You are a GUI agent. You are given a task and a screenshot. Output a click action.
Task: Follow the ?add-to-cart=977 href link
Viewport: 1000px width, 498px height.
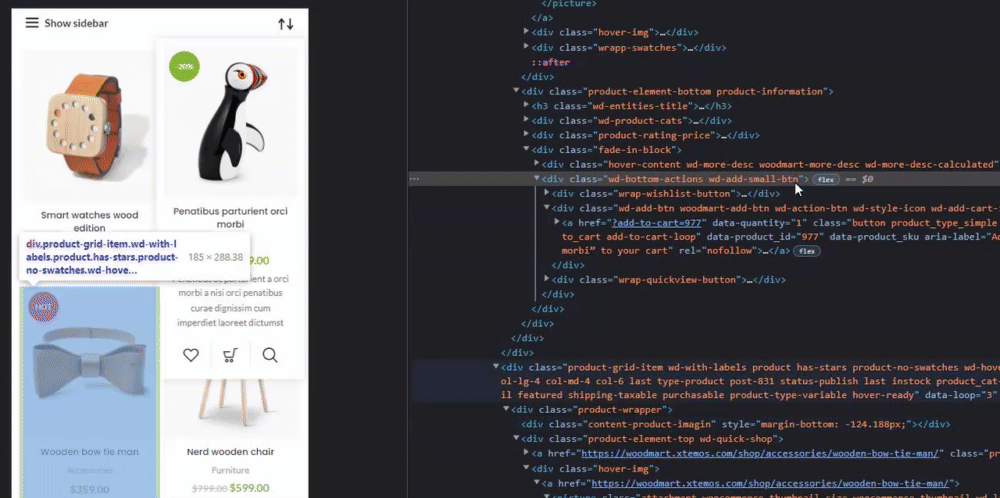(657, 223)
